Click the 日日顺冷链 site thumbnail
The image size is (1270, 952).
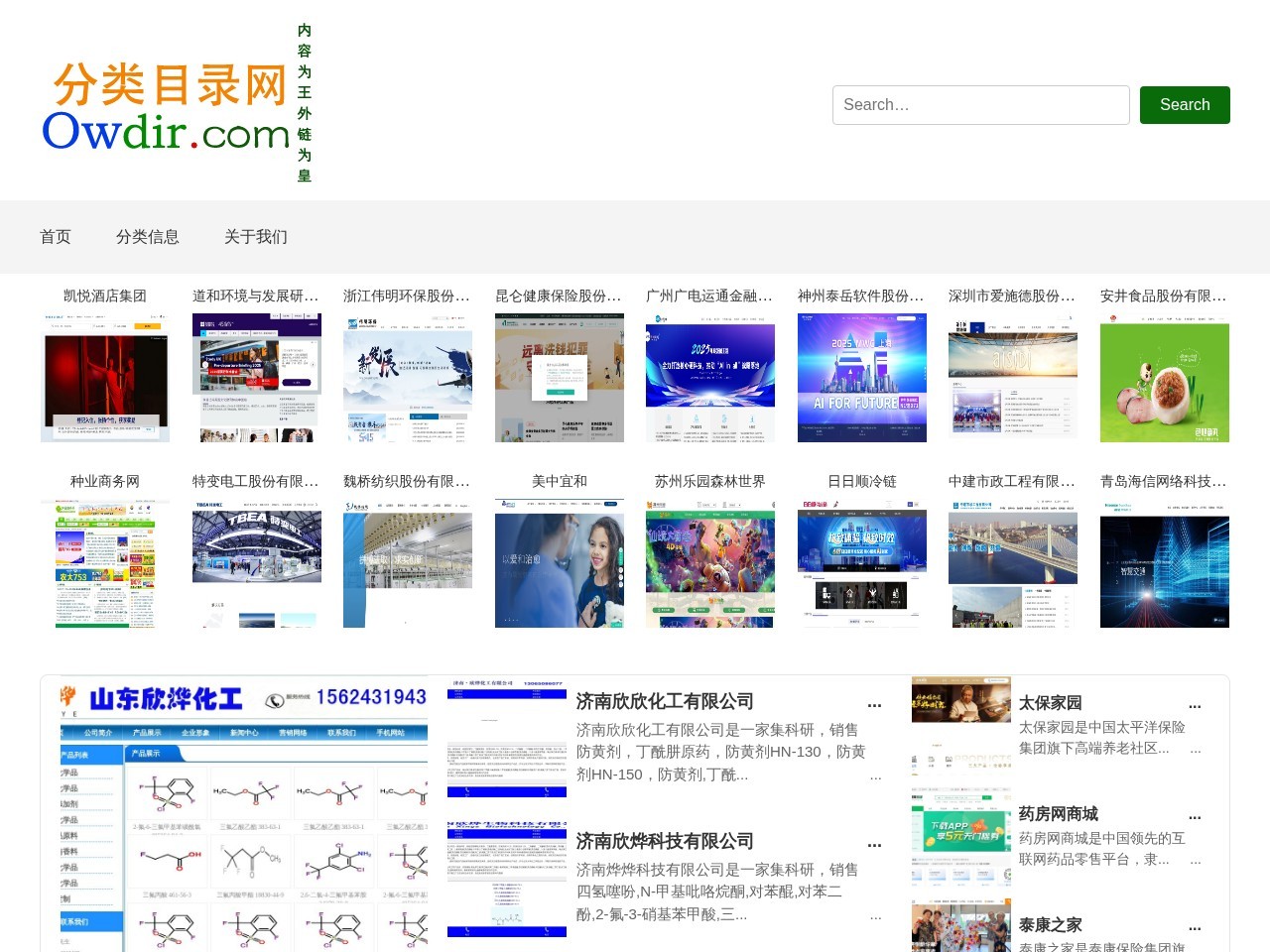862,563
